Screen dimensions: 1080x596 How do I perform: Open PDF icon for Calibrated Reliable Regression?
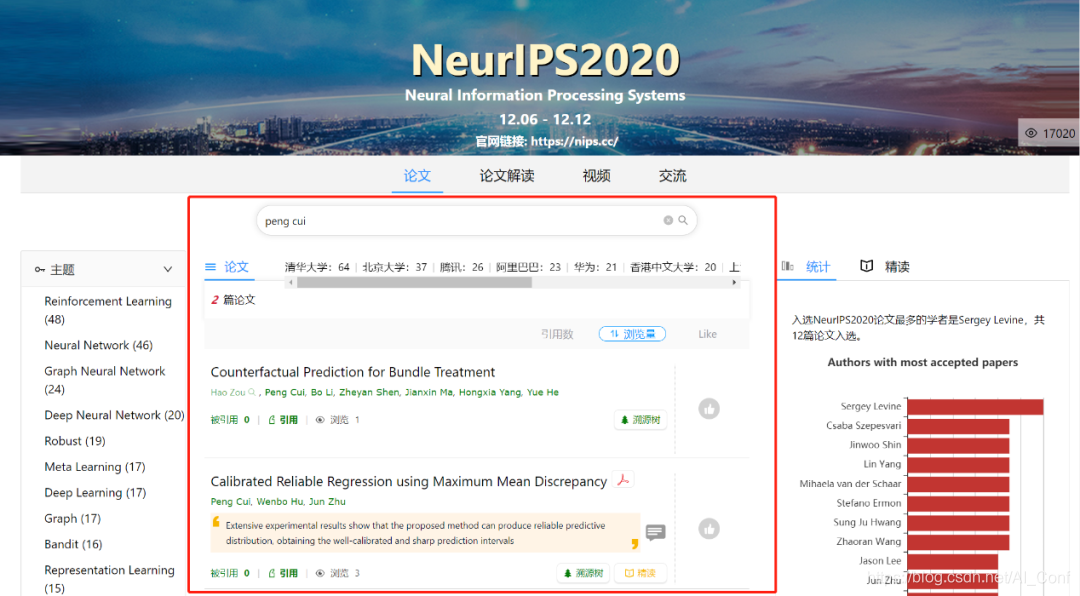pos(623,480)
